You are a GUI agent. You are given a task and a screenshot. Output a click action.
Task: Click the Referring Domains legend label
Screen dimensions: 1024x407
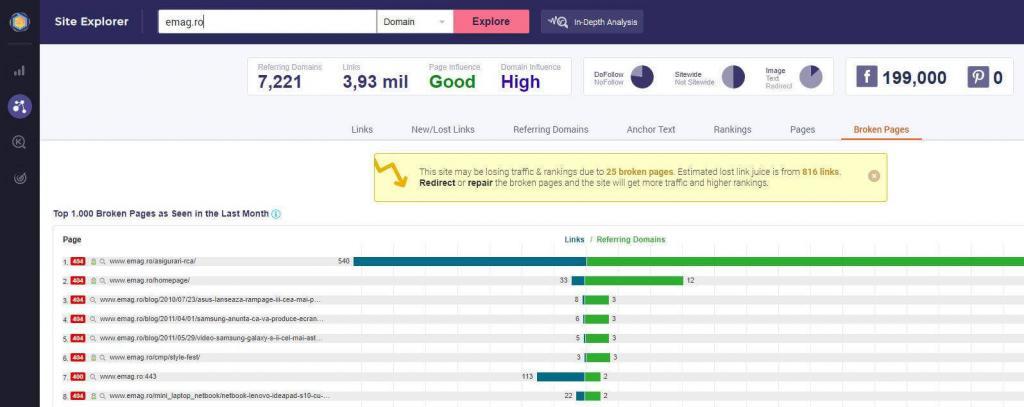[631, 240]
